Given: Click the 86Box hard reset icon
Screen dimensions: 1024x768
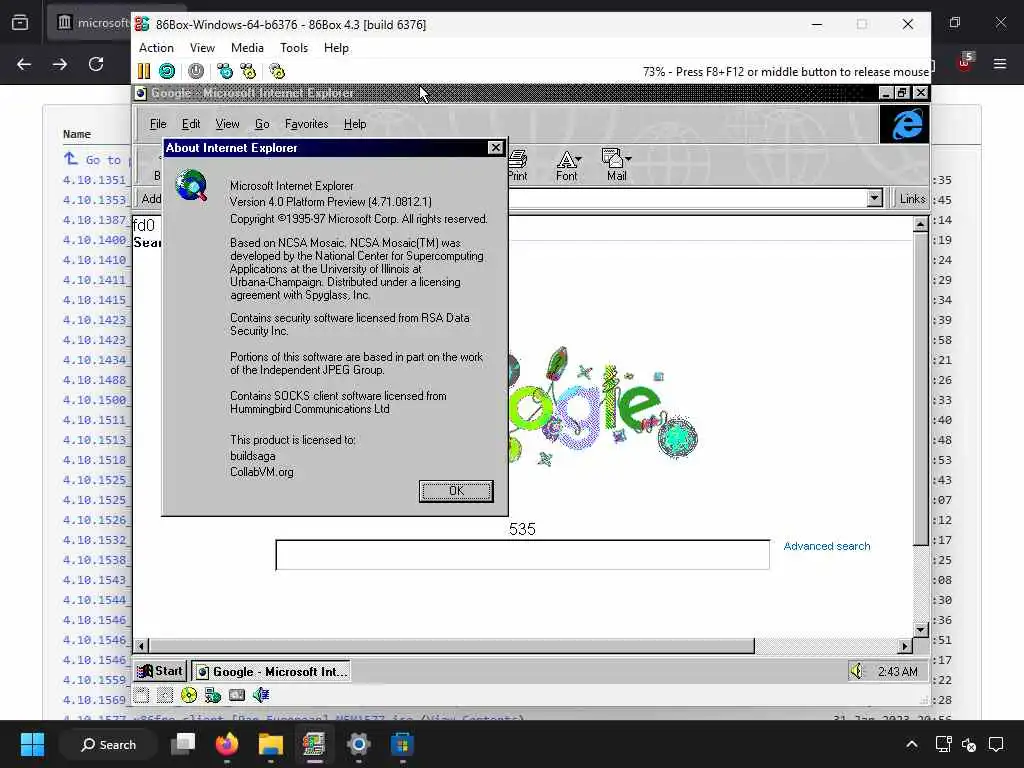Looking at the screenshot, I should 167,71.
